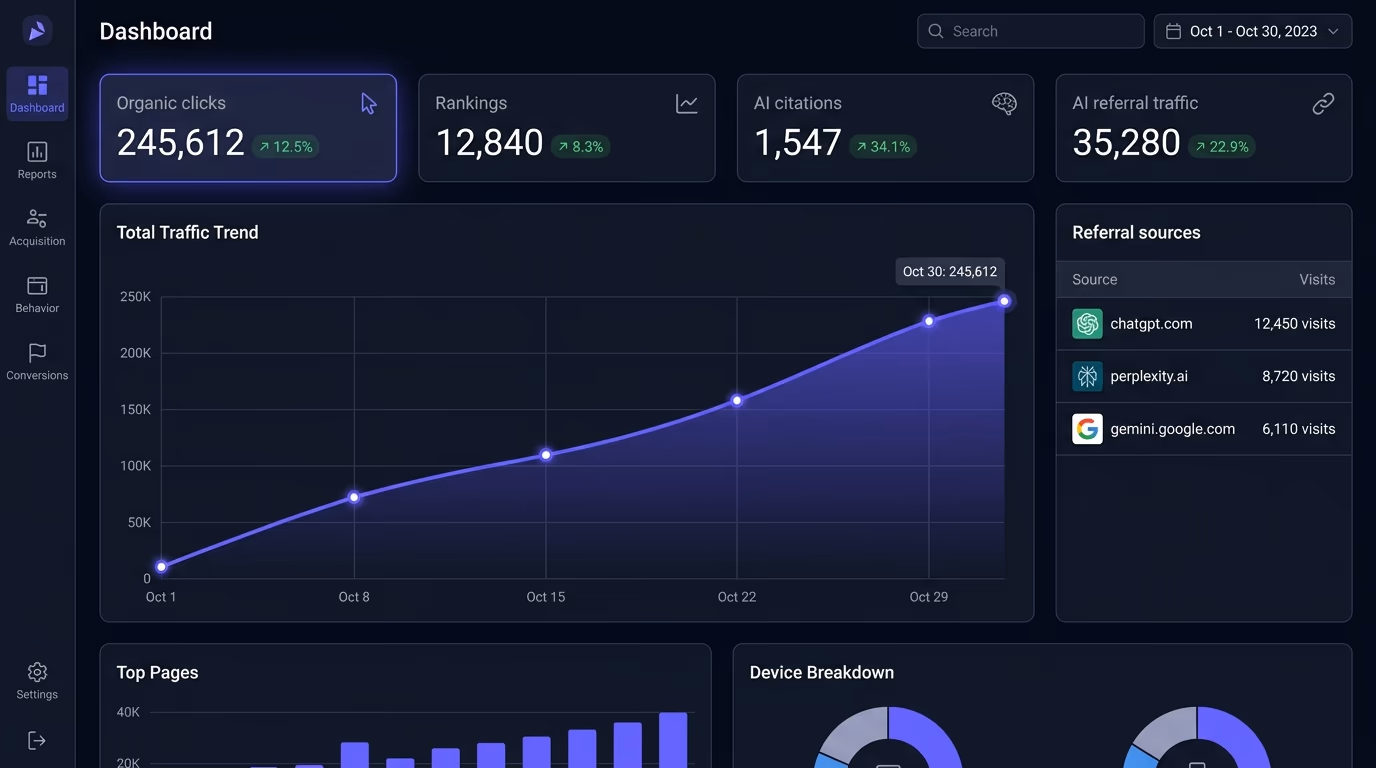Click the ChatGPT logo icon

pyautogui.click(x=1087, y=324)
